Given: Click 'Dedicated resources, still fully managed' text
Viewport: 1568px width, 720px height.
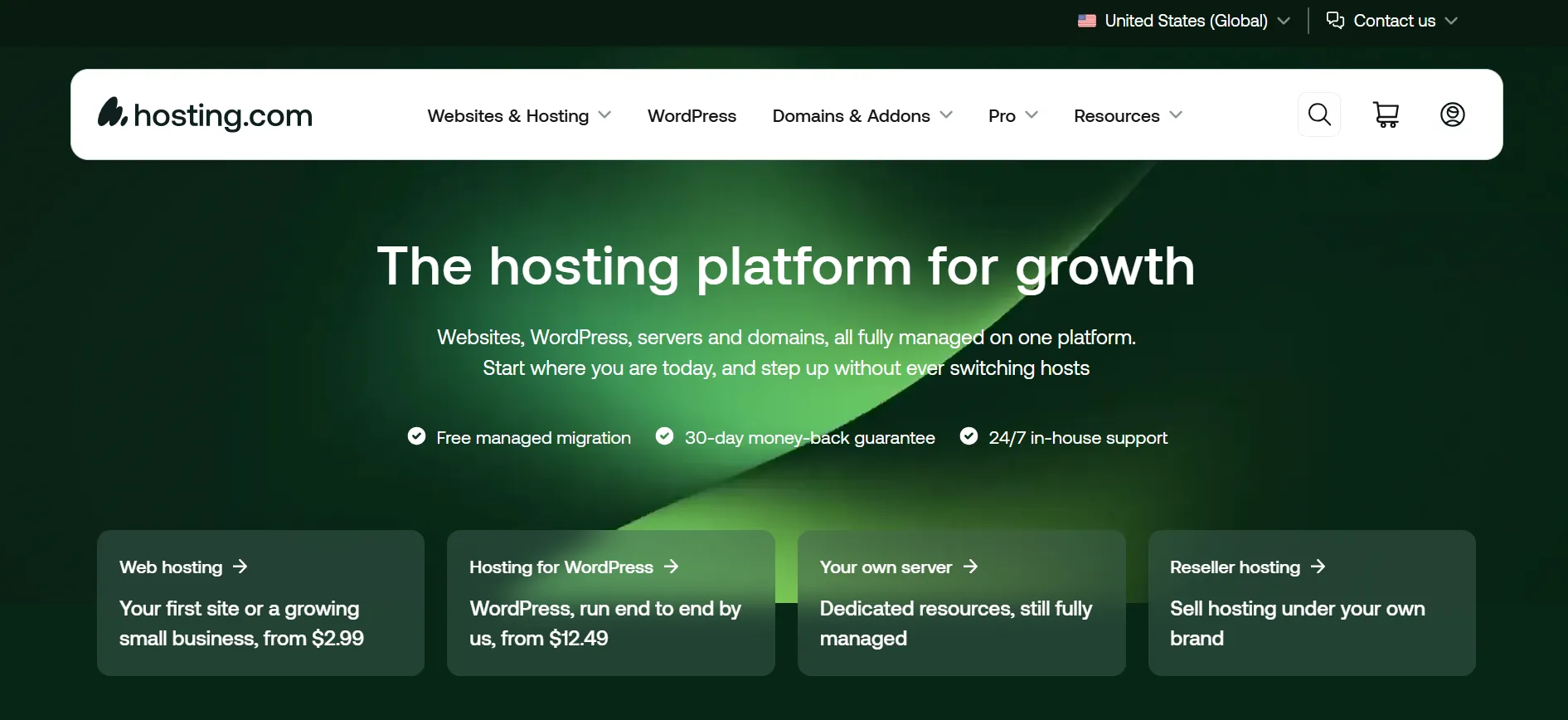Looking at the screenshot, I should coord(956,623).
